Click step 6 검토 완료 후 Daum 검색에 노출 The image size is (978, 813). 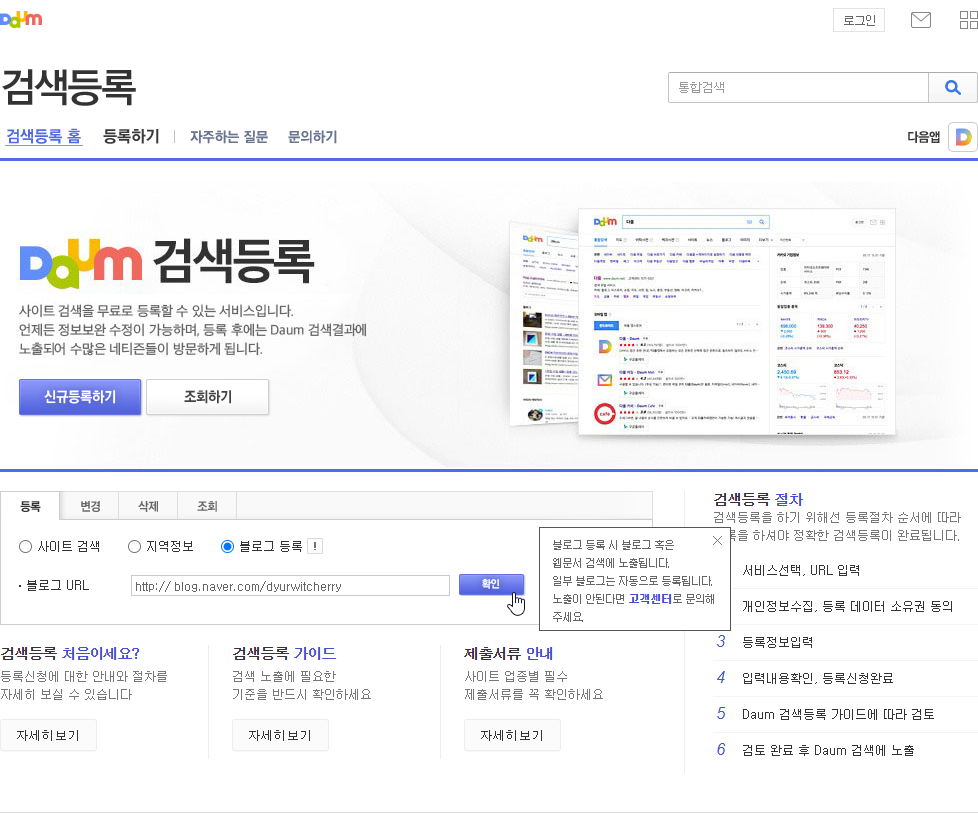point(828,750)
